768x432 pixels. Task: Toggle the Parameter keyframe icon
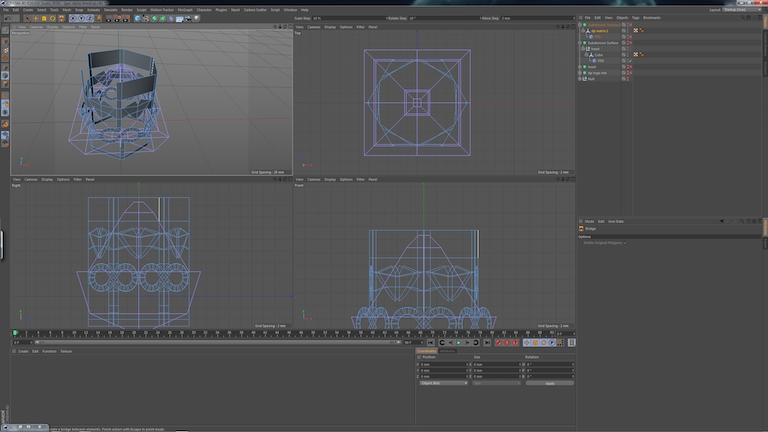[x=552, y=343]
